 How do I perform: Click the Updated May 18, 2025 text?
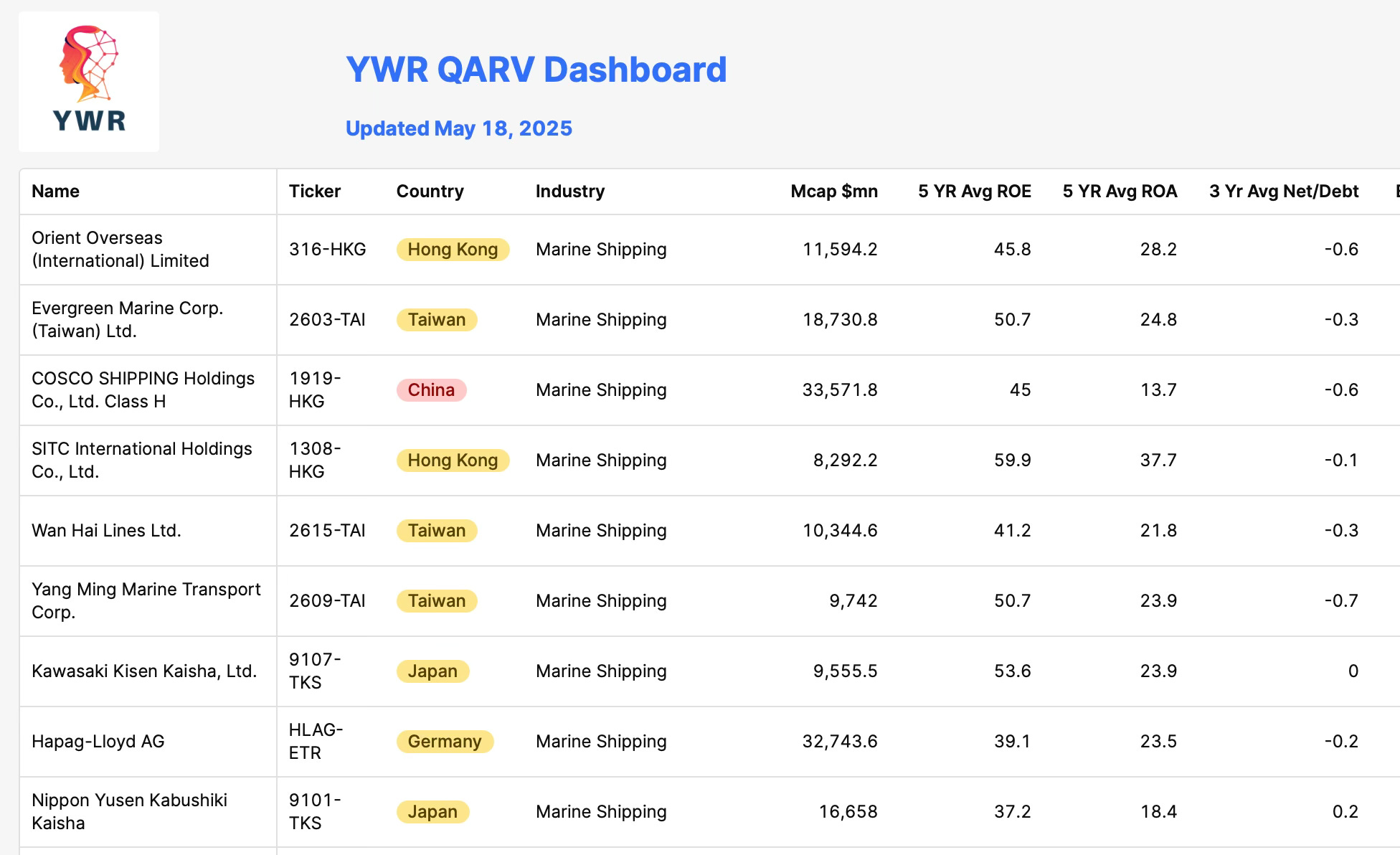[x=459, y=128]
